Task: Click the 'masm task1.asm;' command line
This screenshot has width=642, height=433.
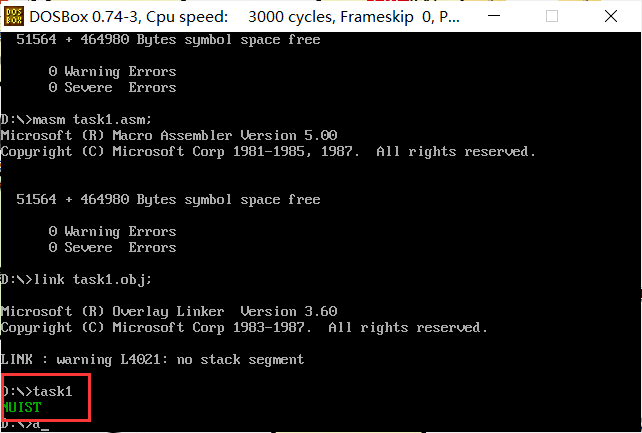Action: point(76,120)
